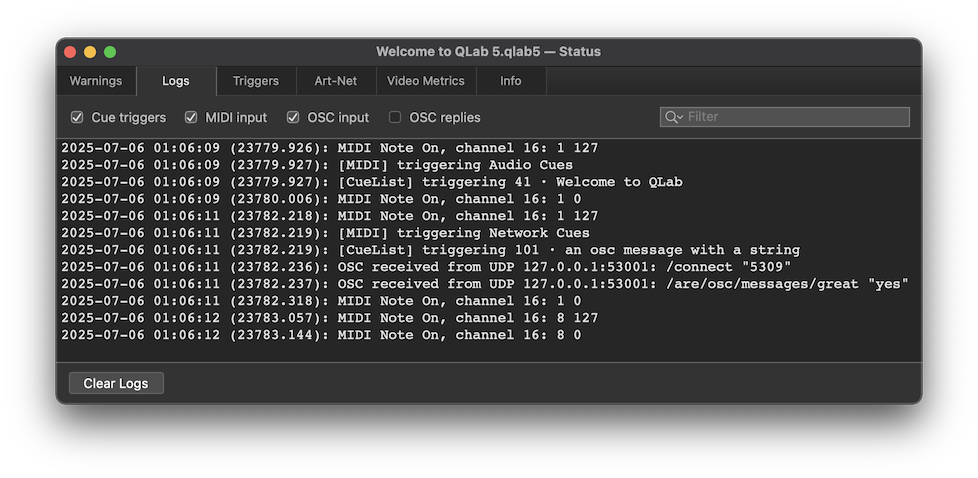Switch to the Info tab
Image resolution: width=978 pixels, height=478 pixels.
[511, 81]
